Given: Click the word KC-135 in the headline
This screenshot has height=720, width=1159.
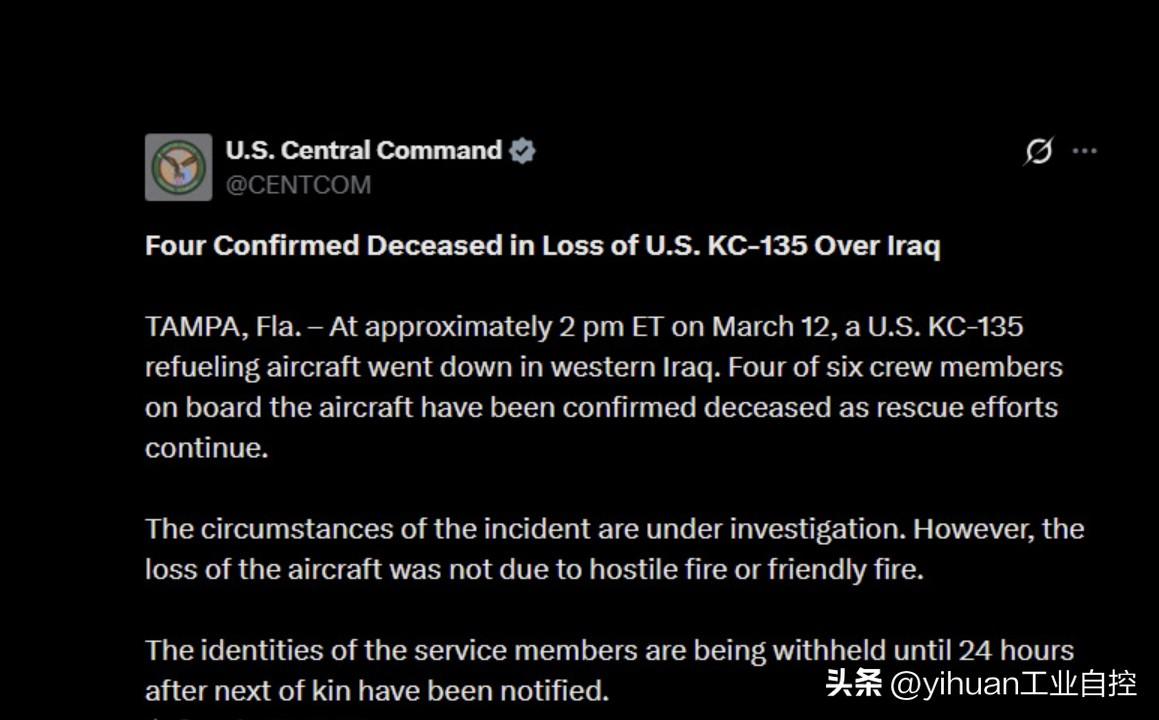Looking at the screenshot, I should (757, 245).
